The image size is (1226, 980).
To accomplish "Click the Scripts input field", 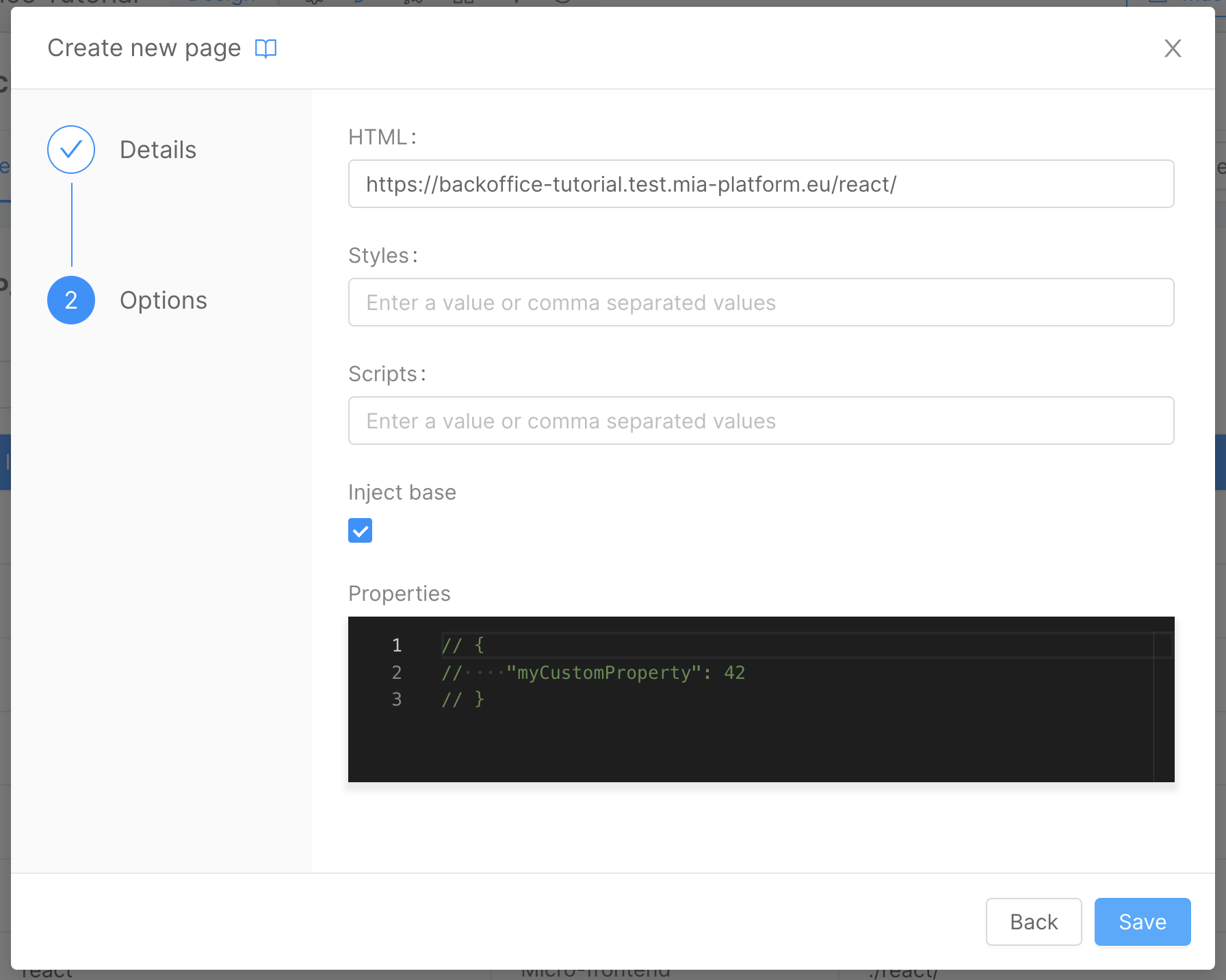I will click(761, 420).
